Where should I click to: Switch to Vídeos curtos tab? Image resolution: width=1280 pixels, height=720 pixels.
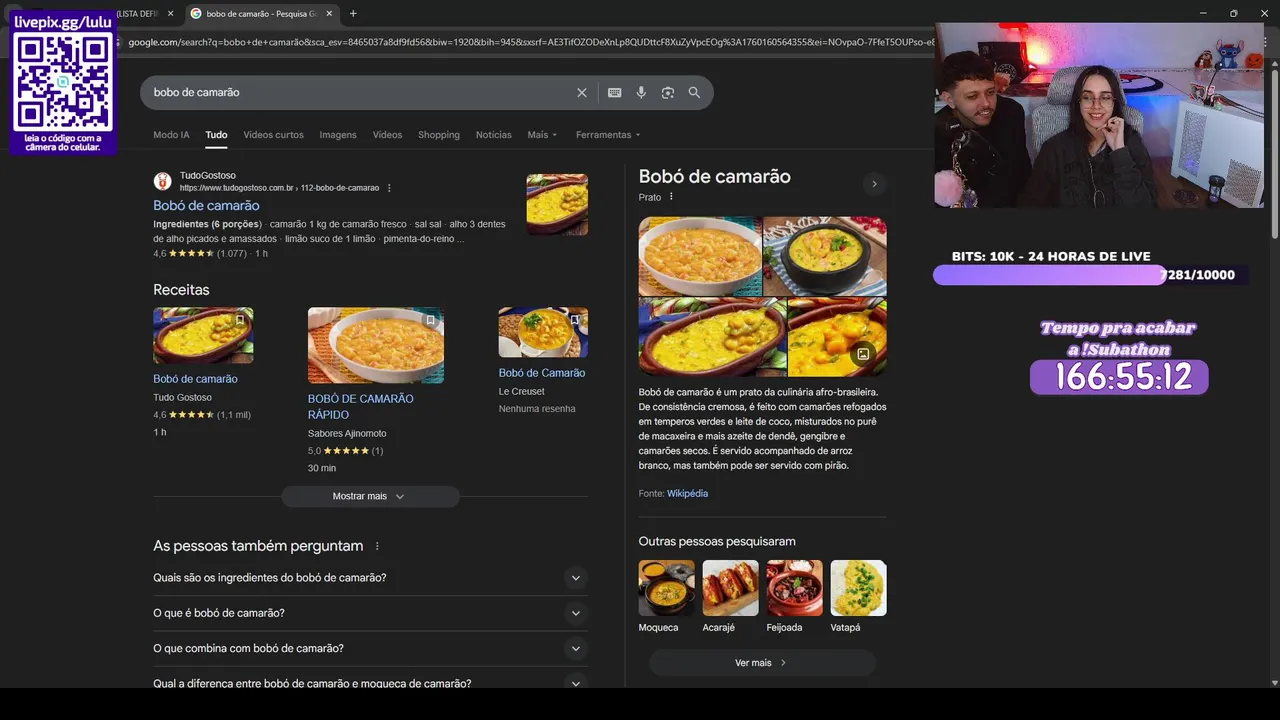coord(273,135)
